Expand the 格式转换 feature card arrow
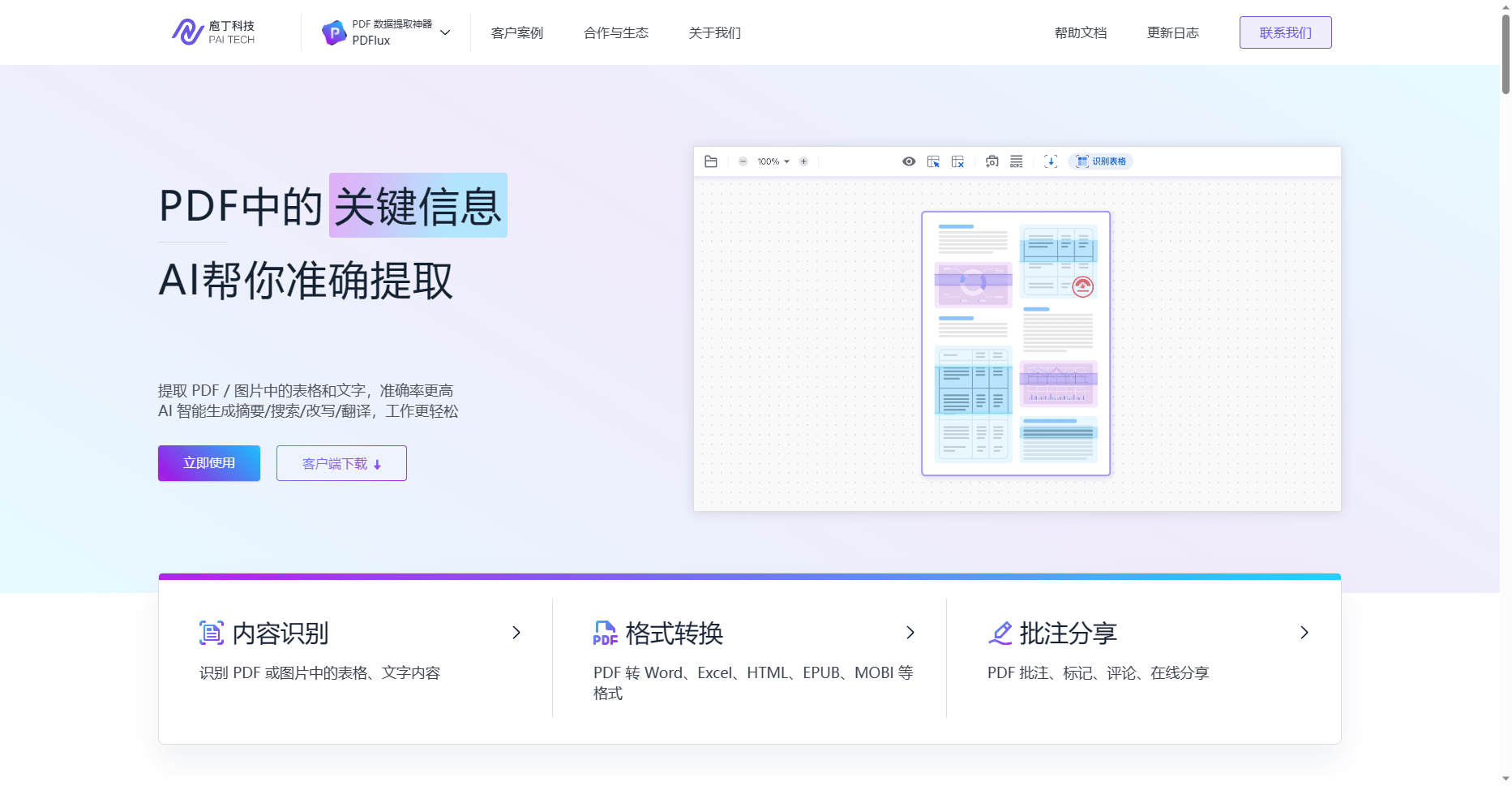 [x=910, y=633]
